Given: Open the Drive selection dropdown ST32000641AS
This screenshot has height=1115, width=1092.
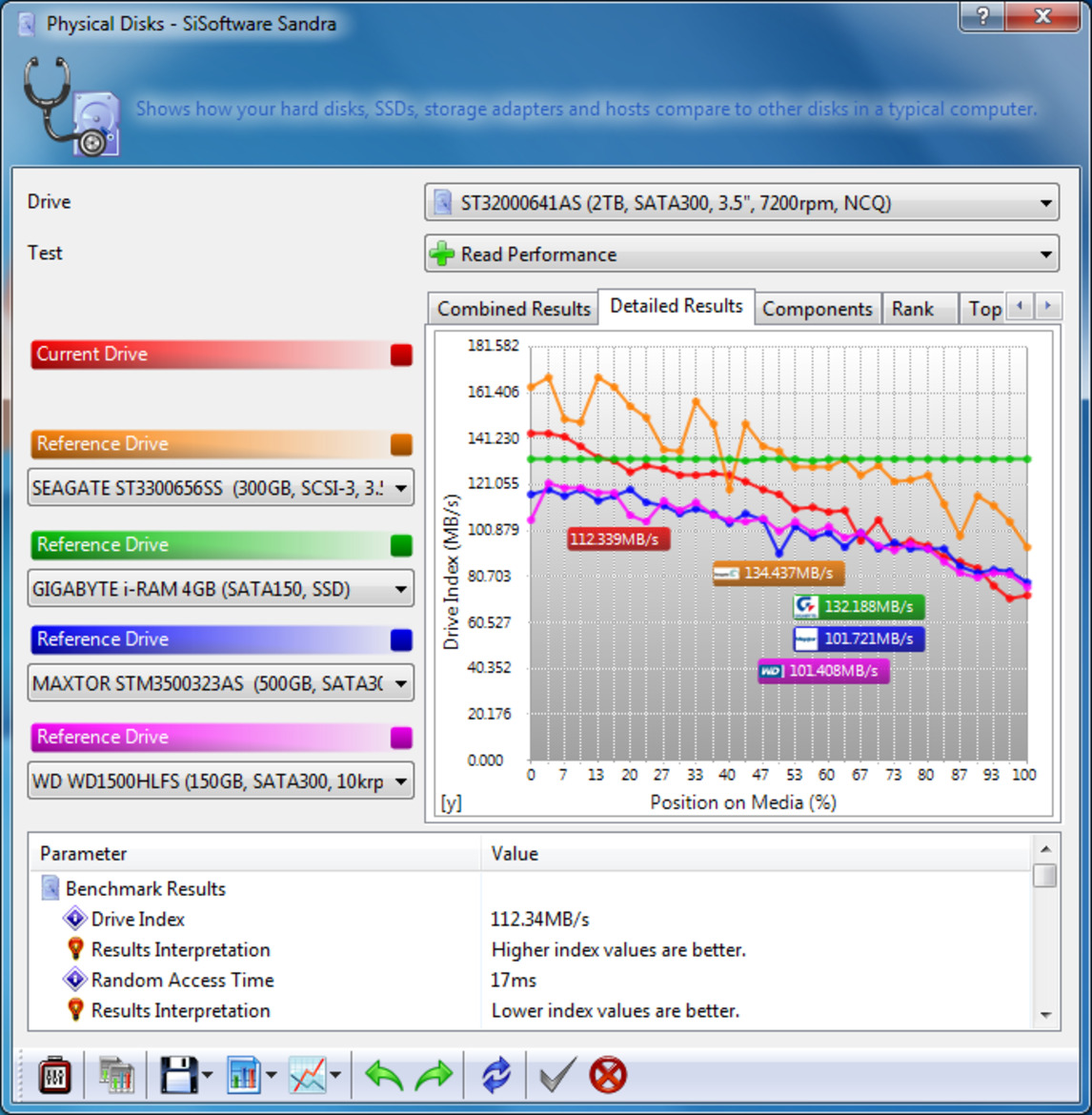Looking at the screenshot, I should point(741,203).
